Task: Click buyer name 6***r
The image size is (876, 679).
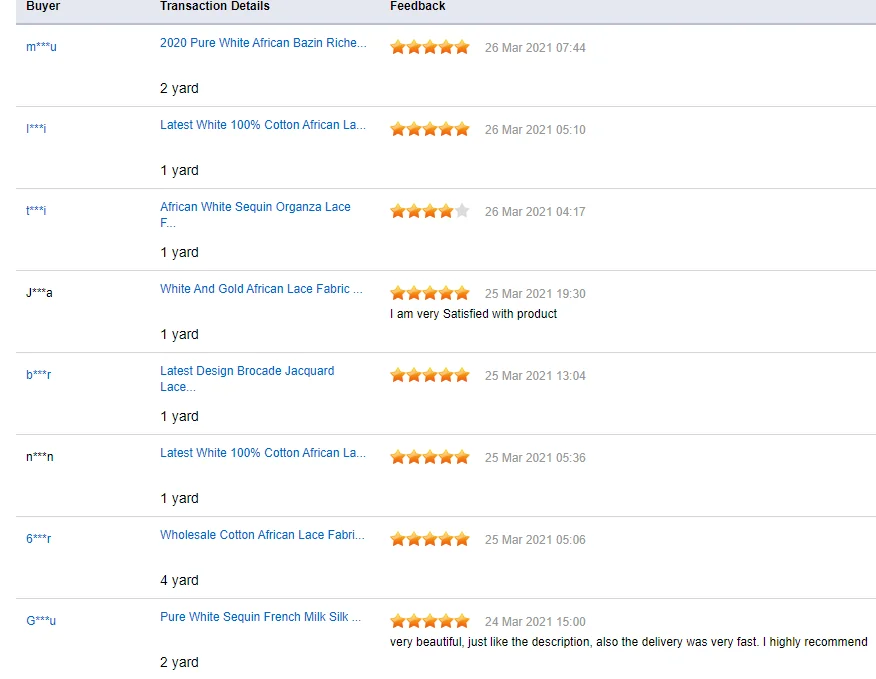Action: point(39,539)
